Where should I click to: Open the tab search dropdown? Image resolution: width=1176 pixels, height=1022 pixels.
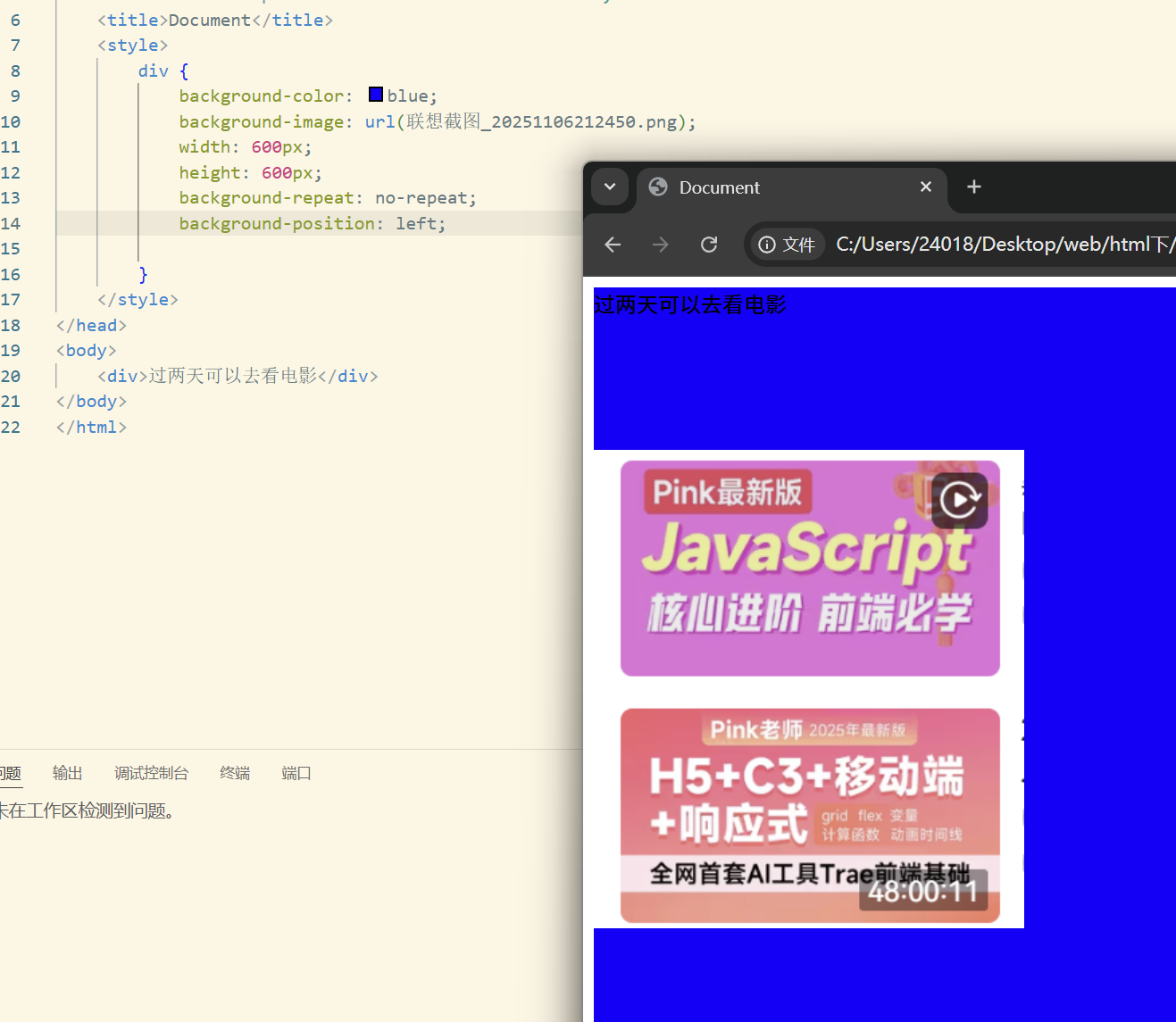click(610, 187)
